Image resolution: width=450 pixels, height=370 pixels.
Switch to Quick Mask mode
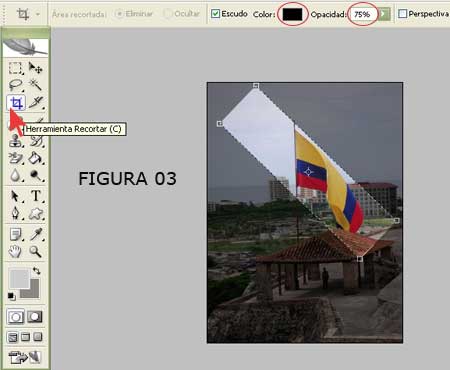pyautogui.click(x=35, y=317)
